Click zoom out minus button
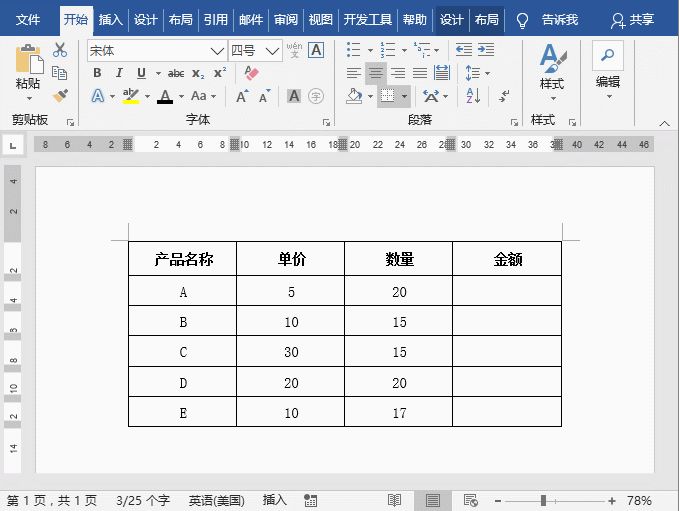 (498, 501)
